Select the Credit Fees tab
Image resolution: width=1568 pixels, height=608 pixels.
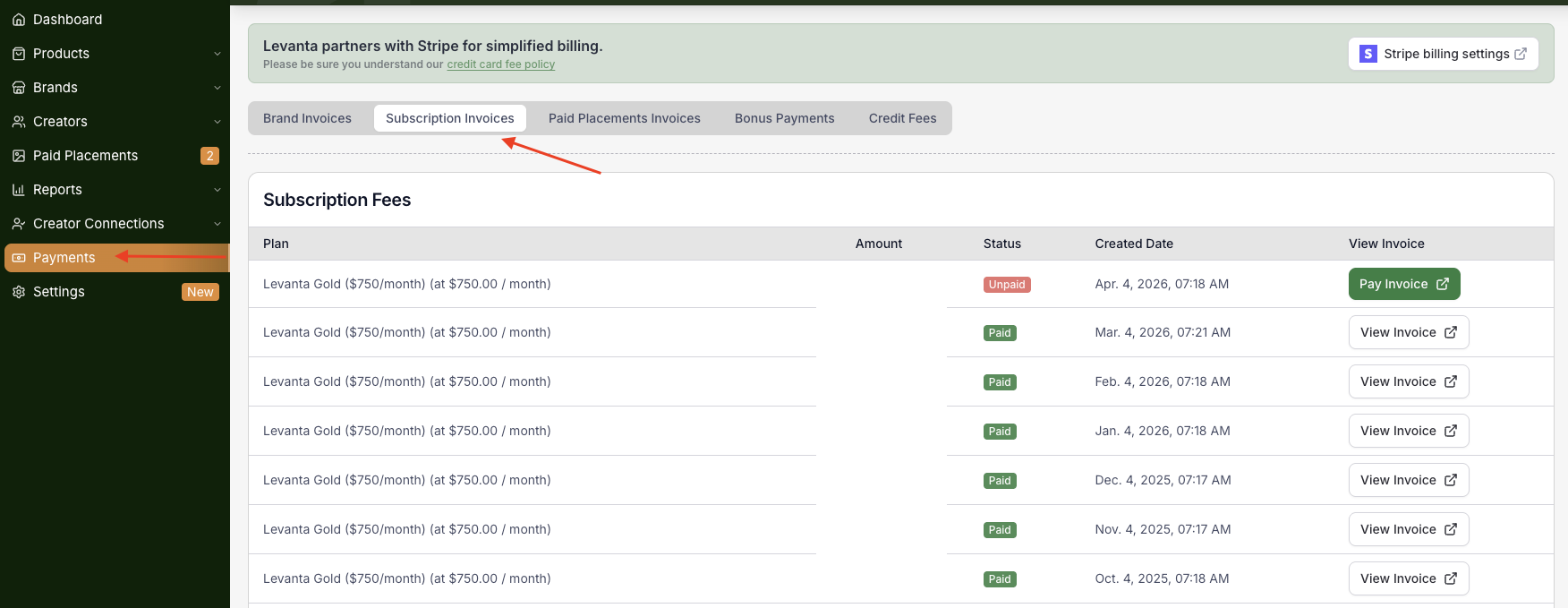[x=902, y=118]
